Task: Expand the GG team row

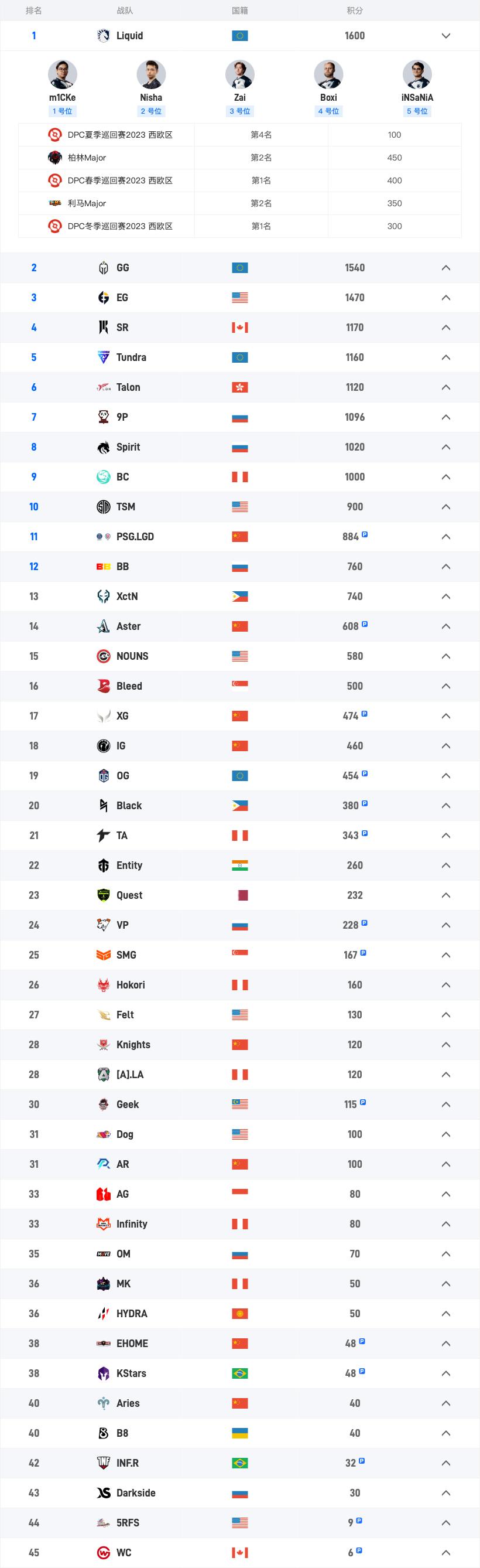Action: click(x=446, y=267)
